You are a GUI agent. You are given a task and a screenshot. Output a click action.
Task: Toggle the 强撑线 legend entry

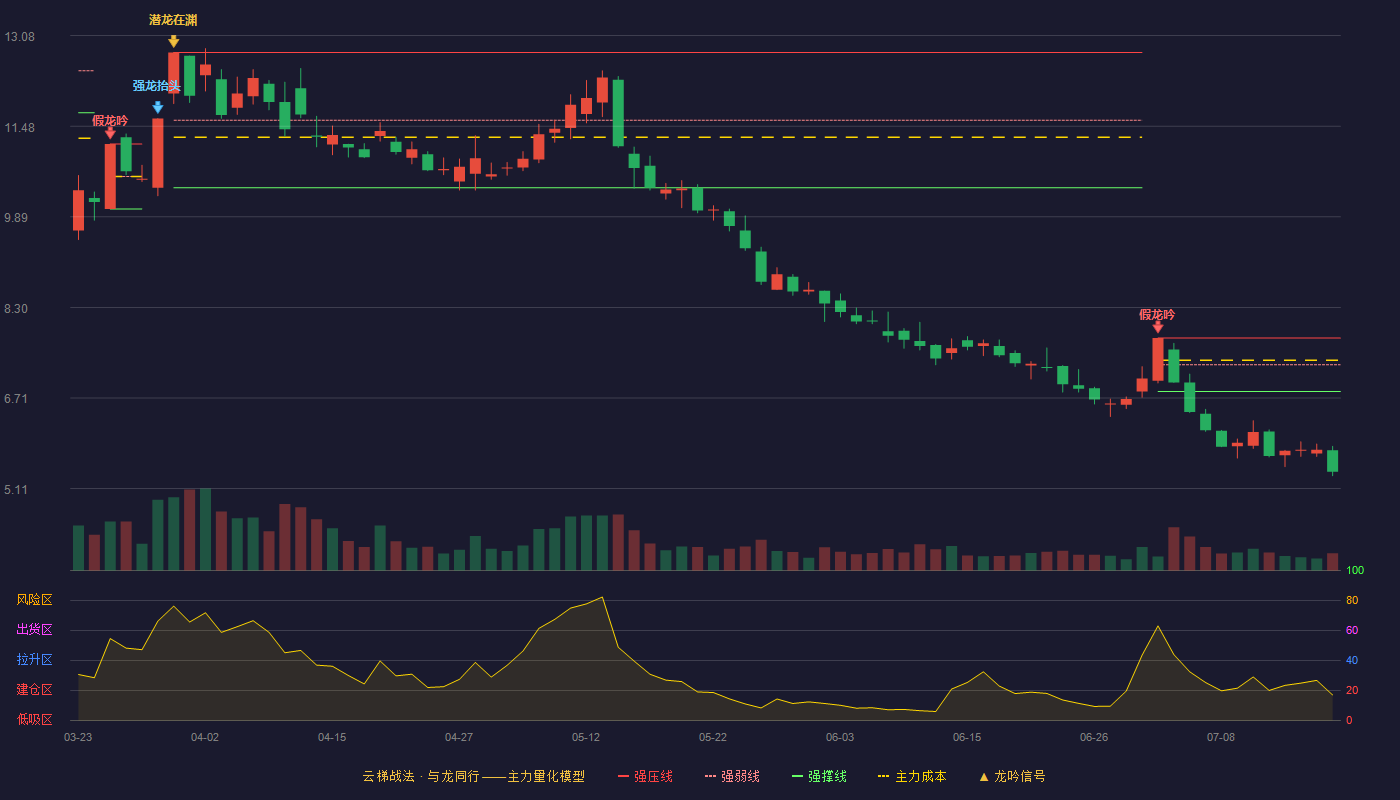(x=819, y=776)
